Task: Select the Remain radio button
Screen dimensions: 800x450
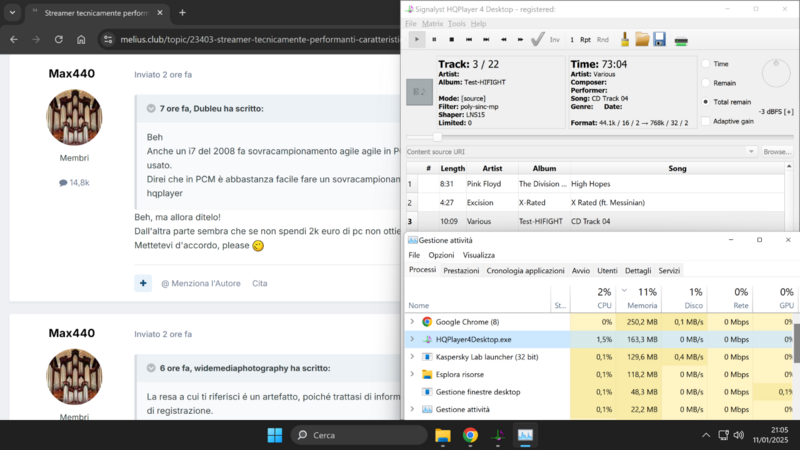Action: pos(706,83)
